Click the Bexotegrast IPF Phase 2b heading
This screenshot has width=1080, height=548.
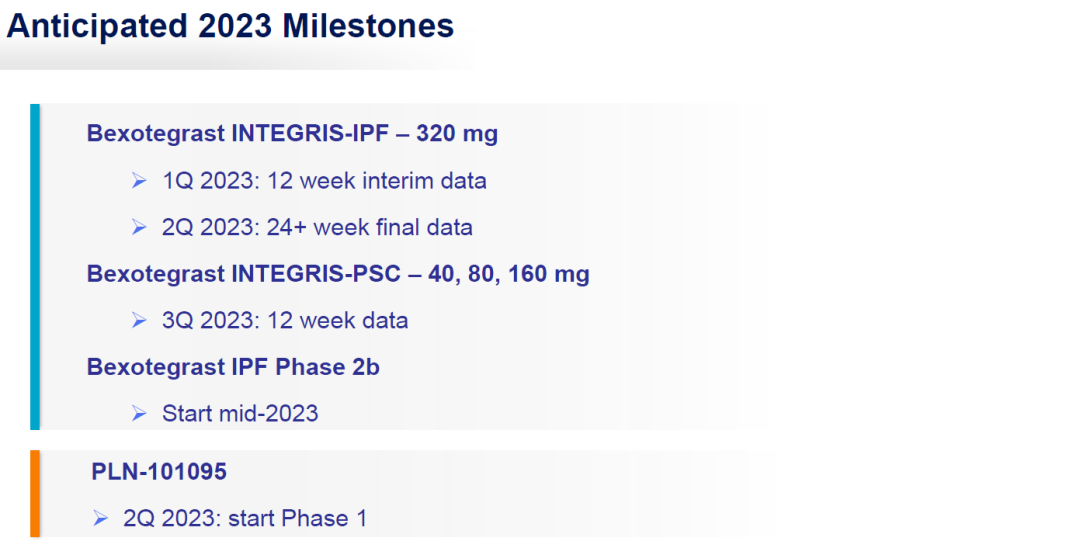coord(233,368)
